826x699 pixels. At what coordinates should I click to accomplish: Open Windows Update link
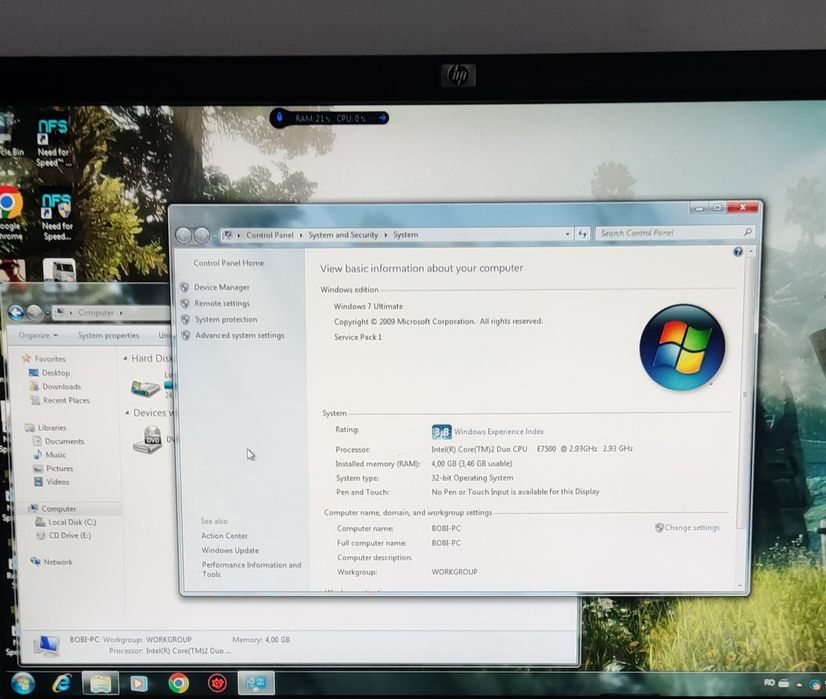point(230,550)
